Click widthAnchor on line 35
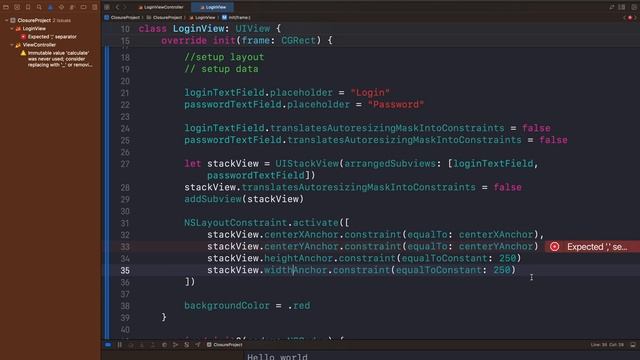Screen dimensions: 640x360 (296, 270)
